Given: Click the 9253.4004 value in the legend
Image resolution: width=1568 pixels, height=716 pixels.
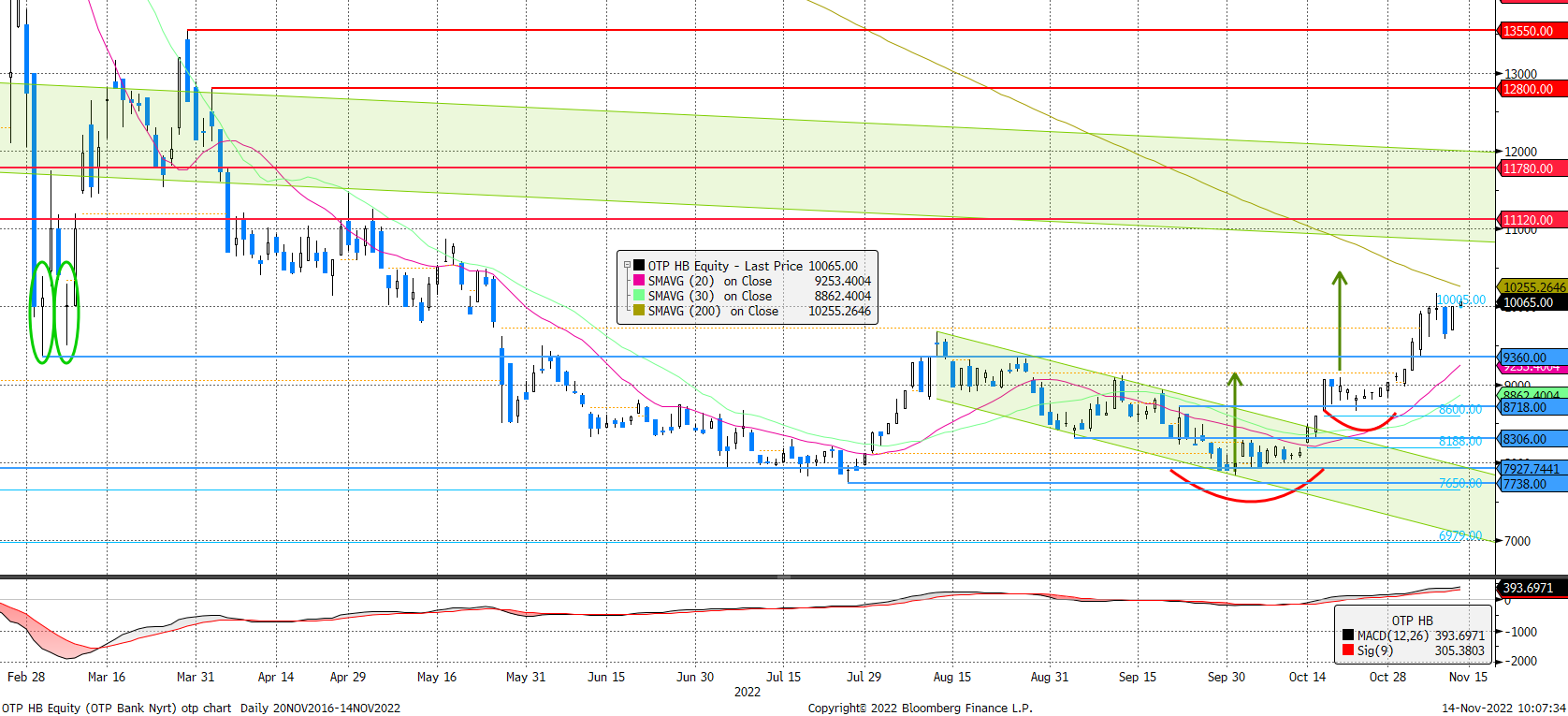Looking at the screenshot, I should click(x=842, y=281).
